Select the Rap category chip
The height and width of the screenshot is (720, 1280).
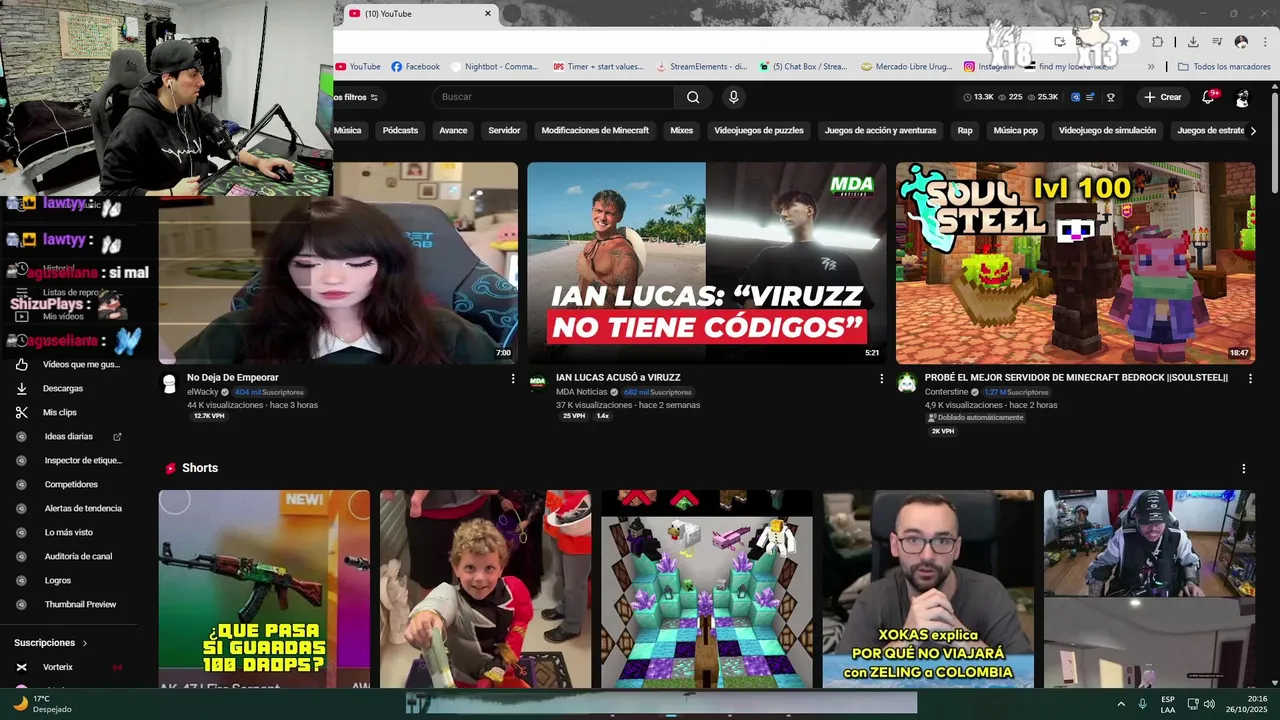pyautogui.click(x=965, y=130)
